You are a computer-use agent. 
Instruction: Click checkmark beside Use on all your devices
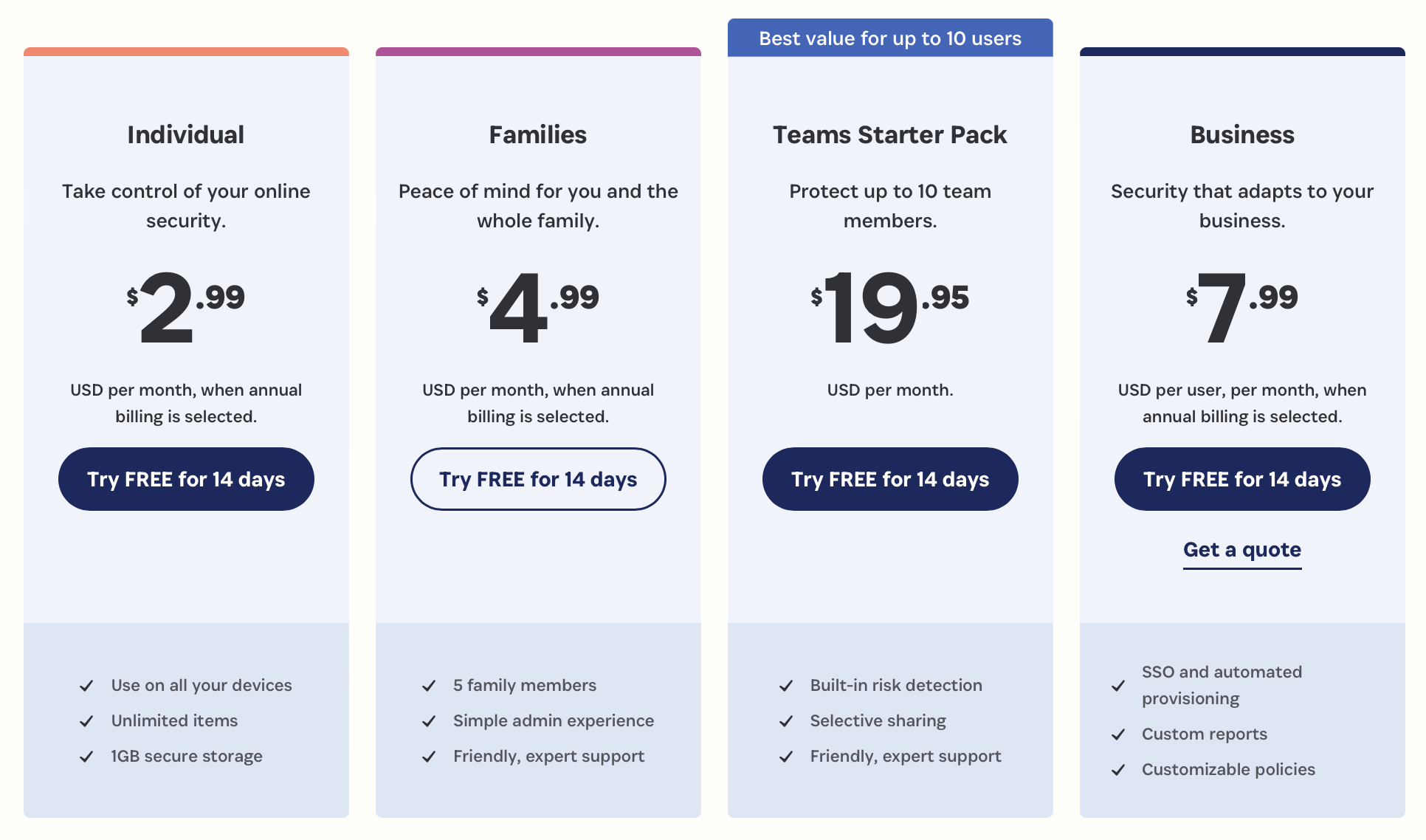[x=86, y=686]
